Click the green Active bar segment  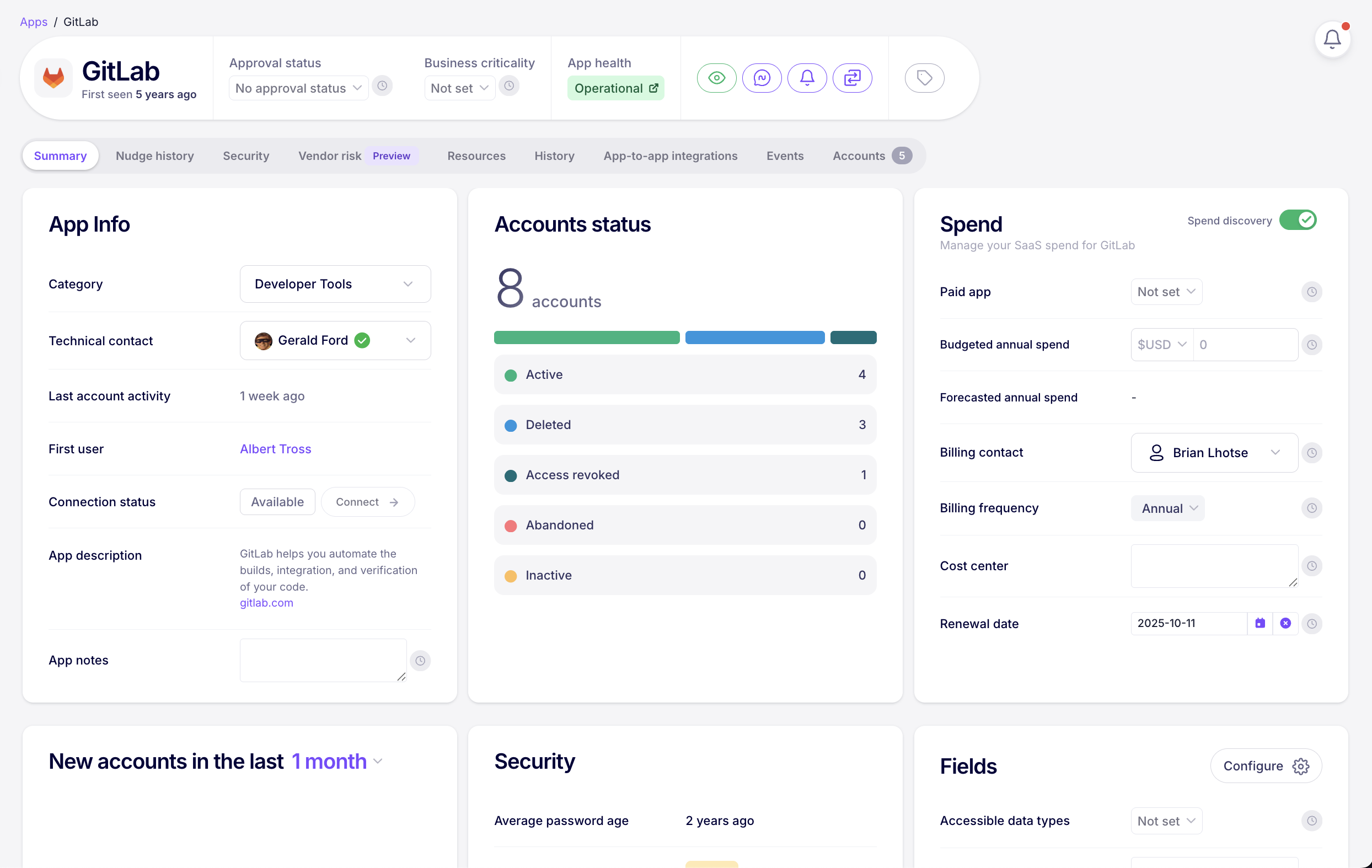[x=586, y=337]
